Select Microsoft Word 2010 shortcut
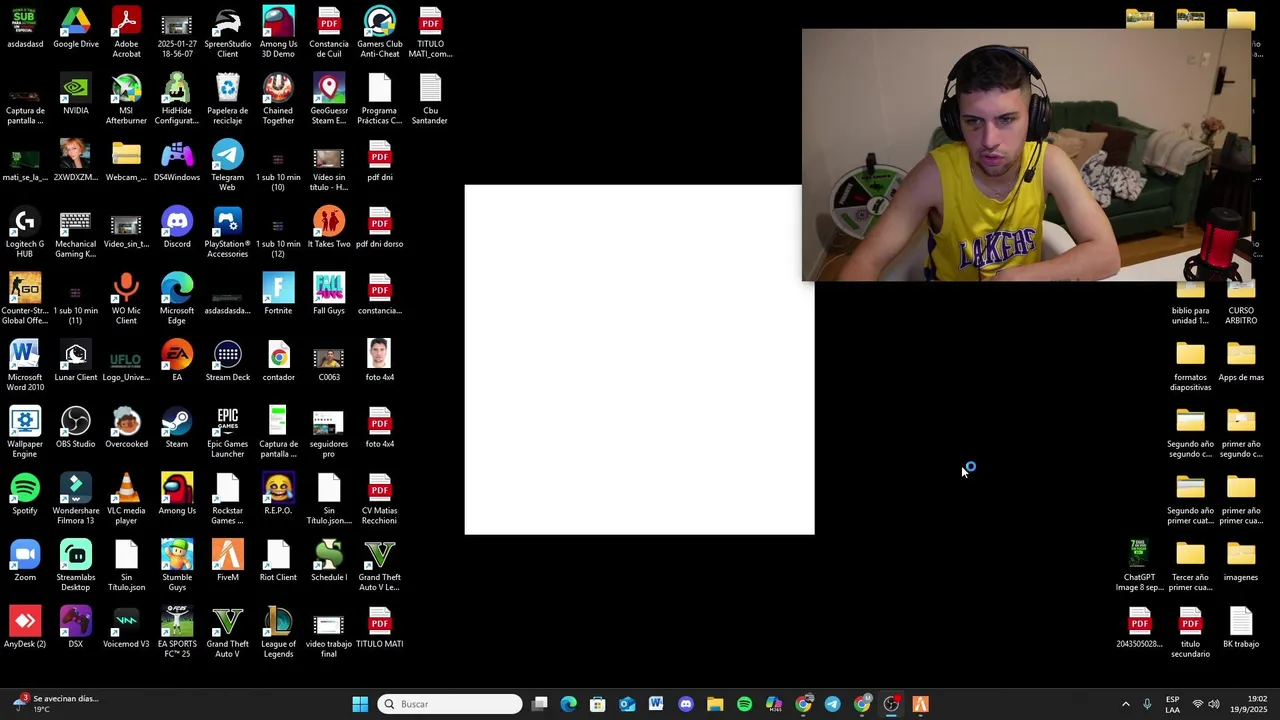This screenshot has height=720, width=1280. 25,366
